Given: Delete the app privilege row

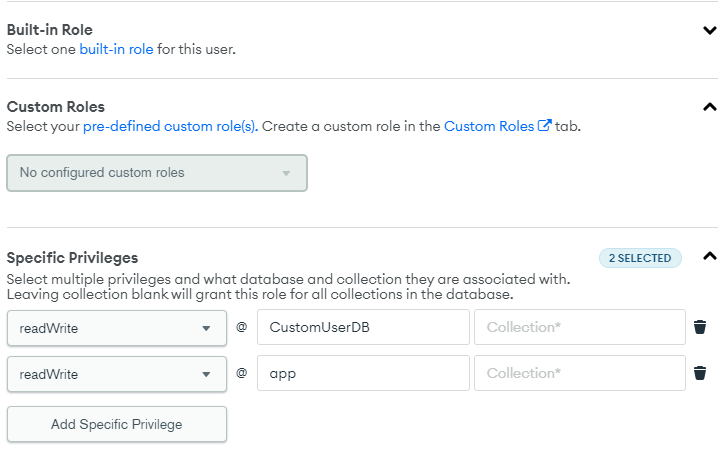Looking at the screenshot, I should [700, 373].
